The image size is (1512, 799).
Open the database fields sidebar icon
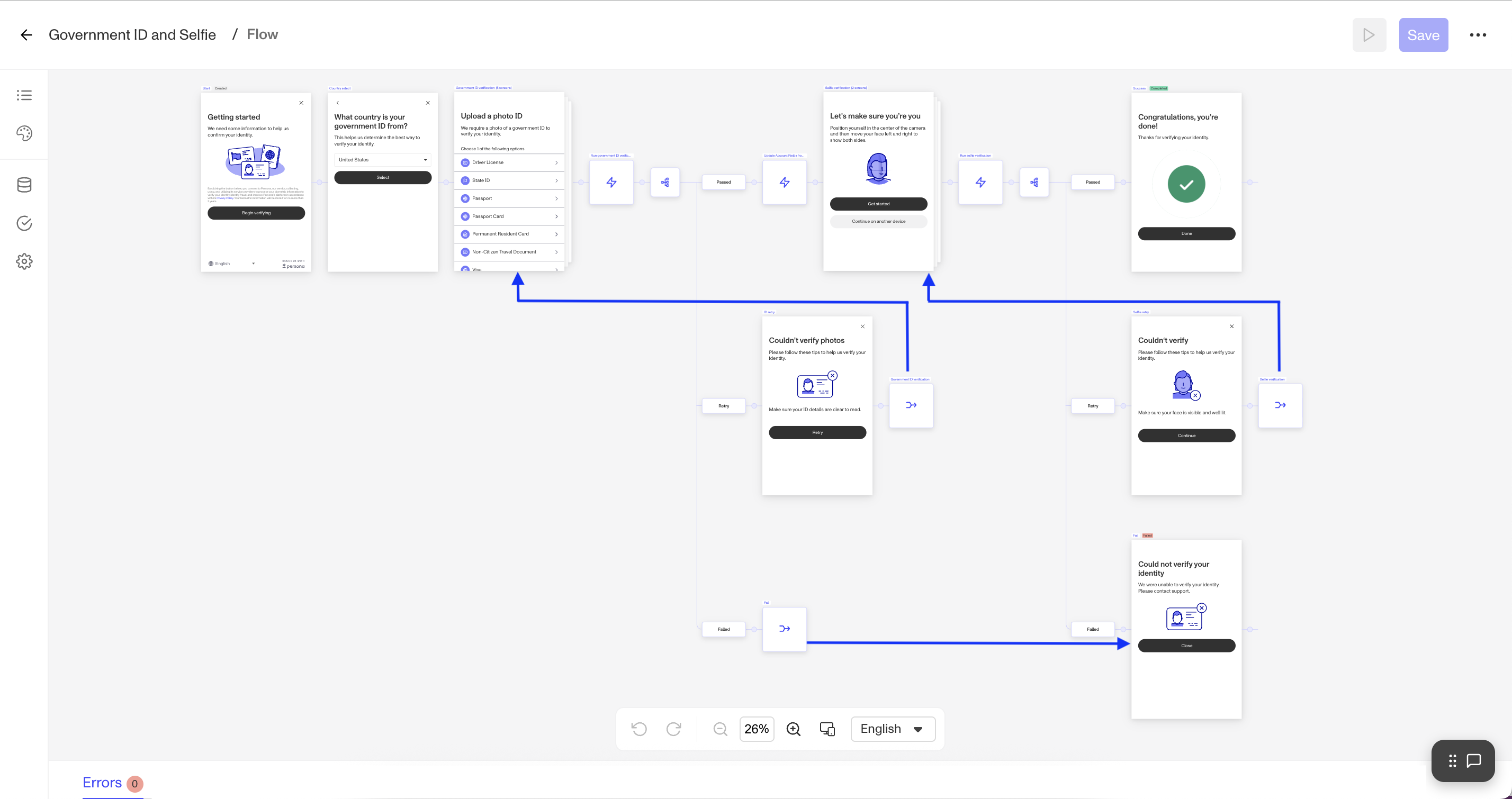point(24,185)
